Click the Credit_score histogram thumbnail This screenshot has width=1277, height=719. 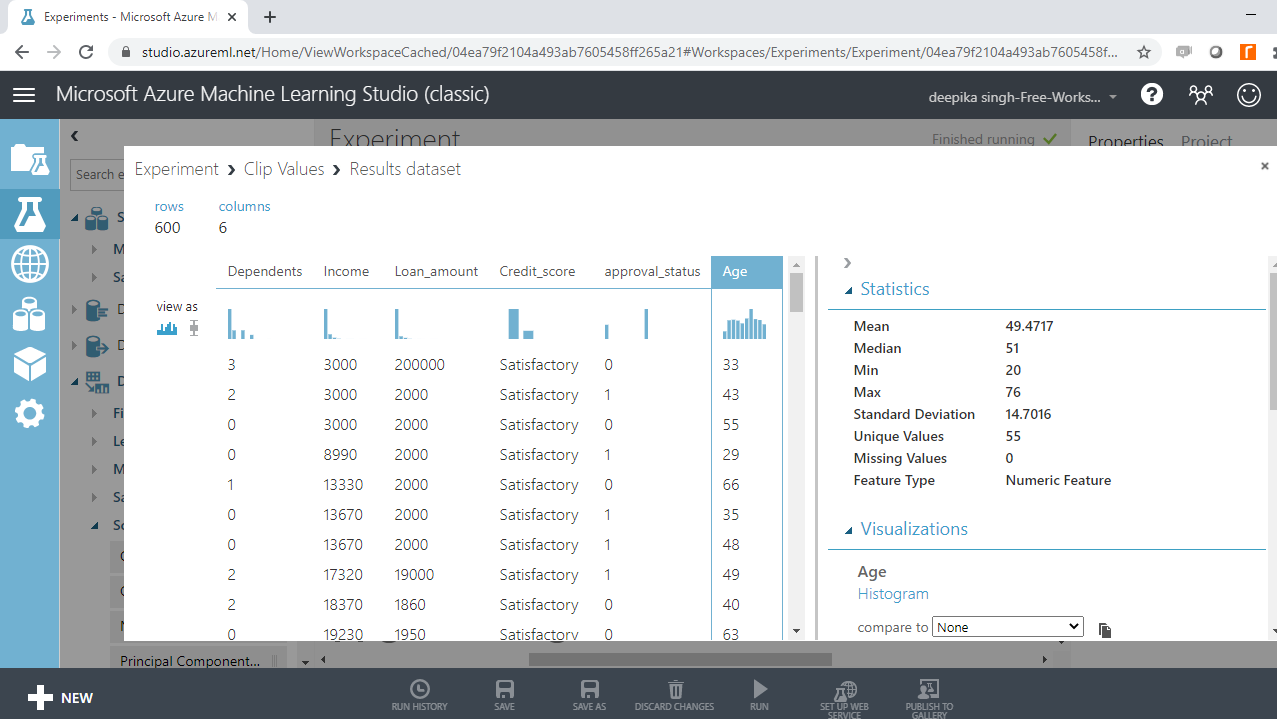tap(521, 324)
